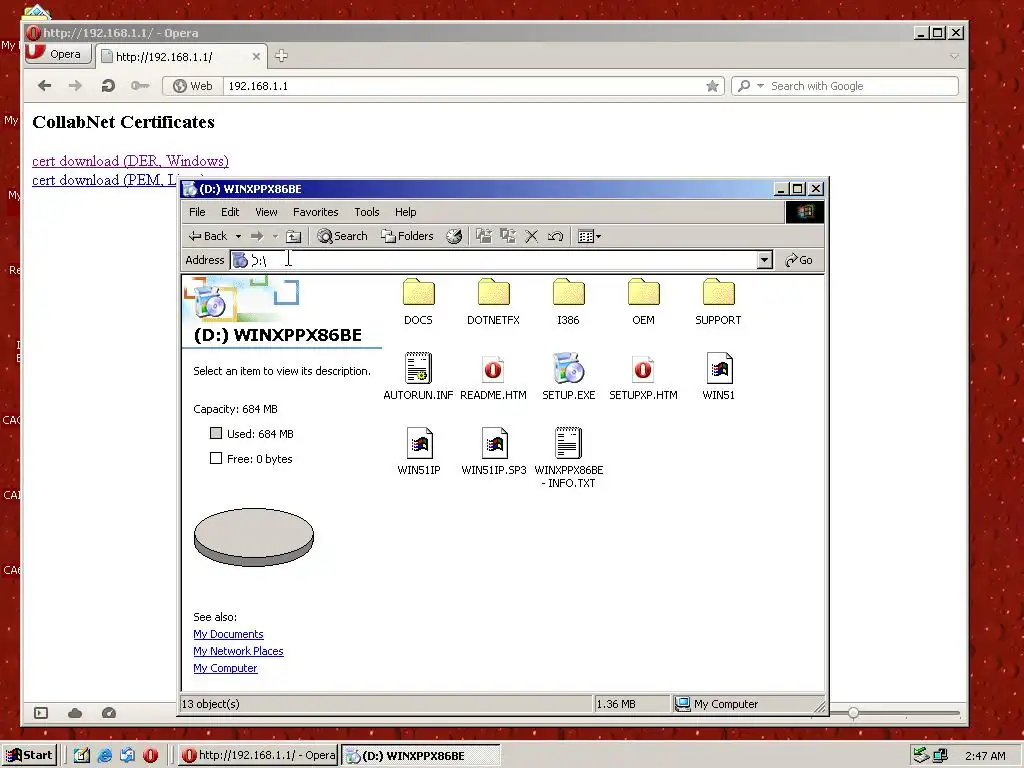
Task: Click the Copy To toolbar icon
Action: (507, 236)
